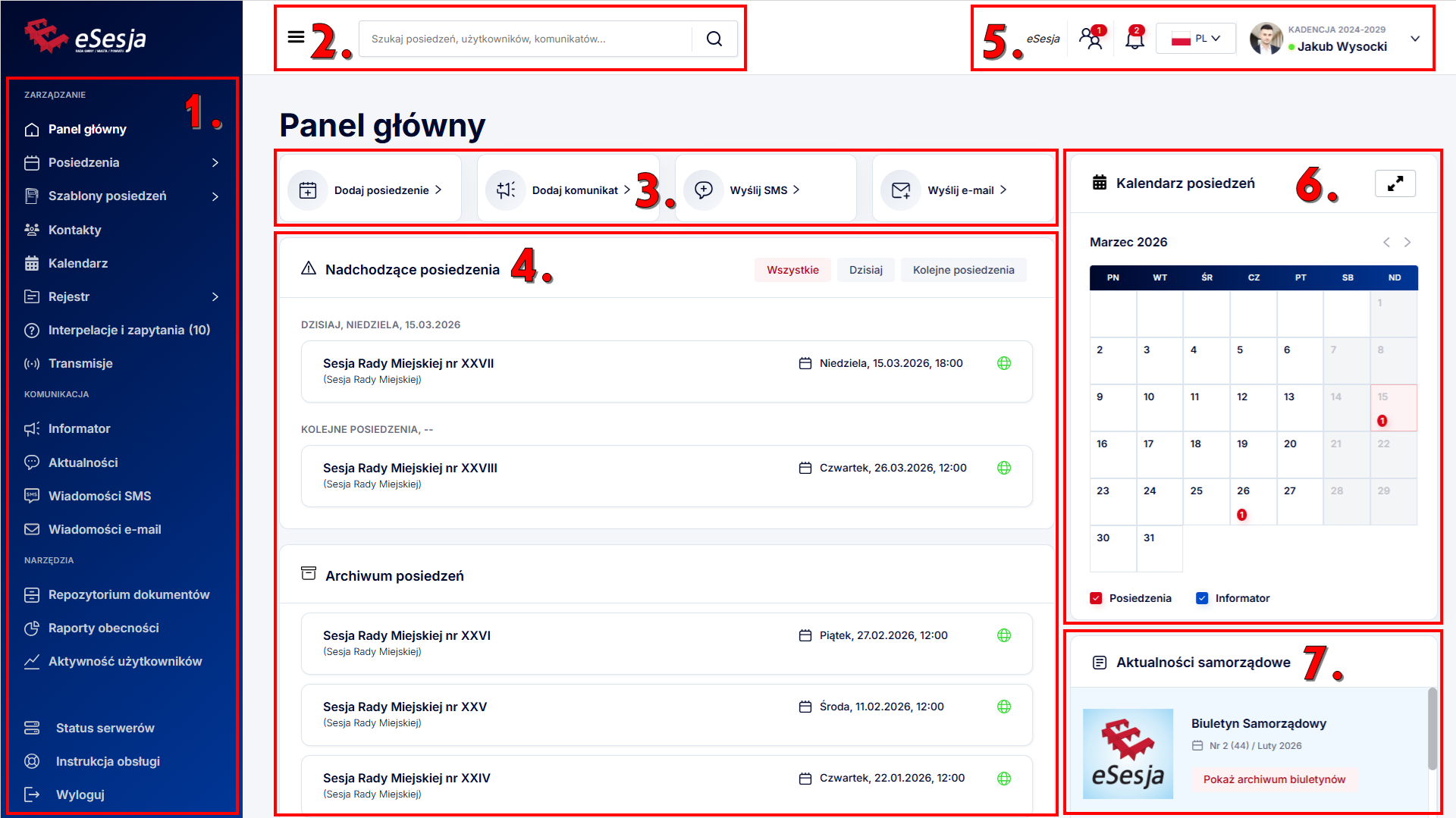This screenshot has height=818, width=1456.
Task: Click globe icon for Sesja XXVII
Action: click(x=1004, y=363)
